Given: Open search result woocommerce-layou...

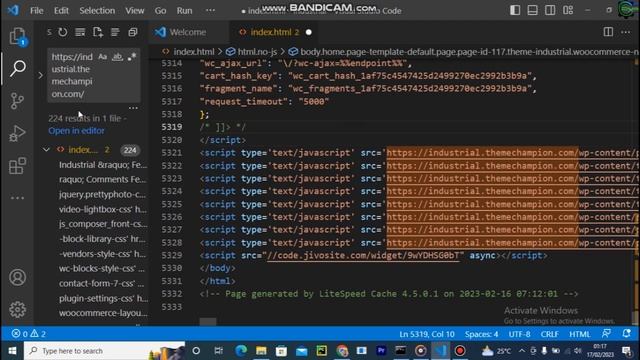Looking at the screenshot, I should tap(103, 313).
